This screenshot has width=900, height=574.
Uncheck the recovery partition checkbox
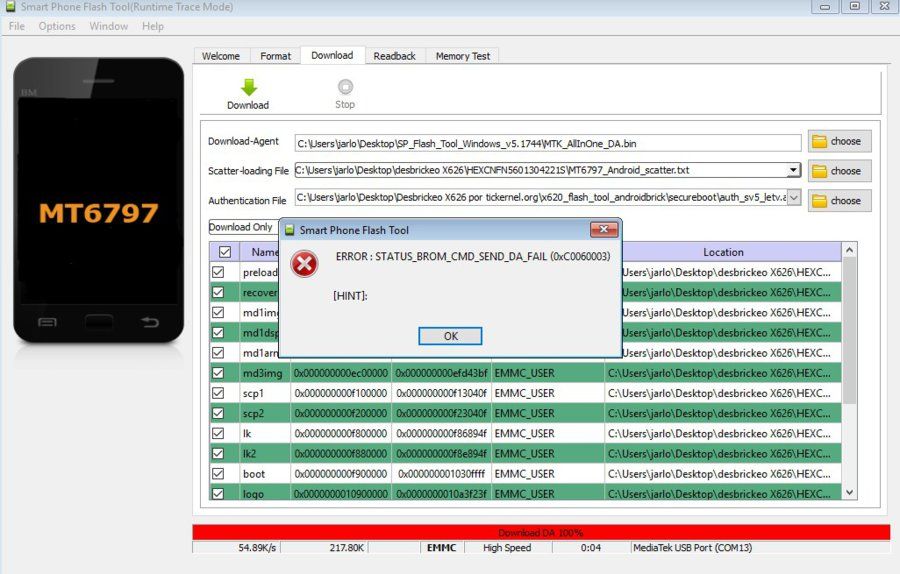click(x=218, y=292)
